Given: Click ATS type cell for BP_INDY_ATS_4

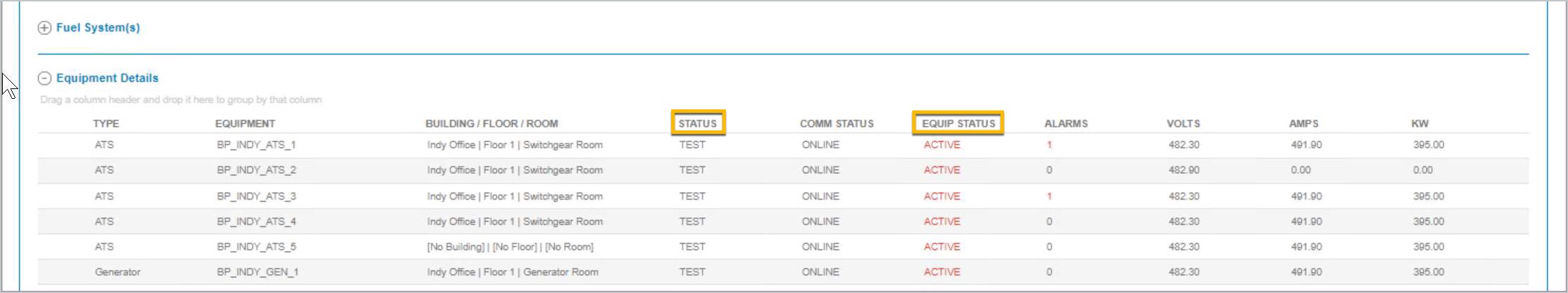Looking at the screenshot, I should coord(104,222).
